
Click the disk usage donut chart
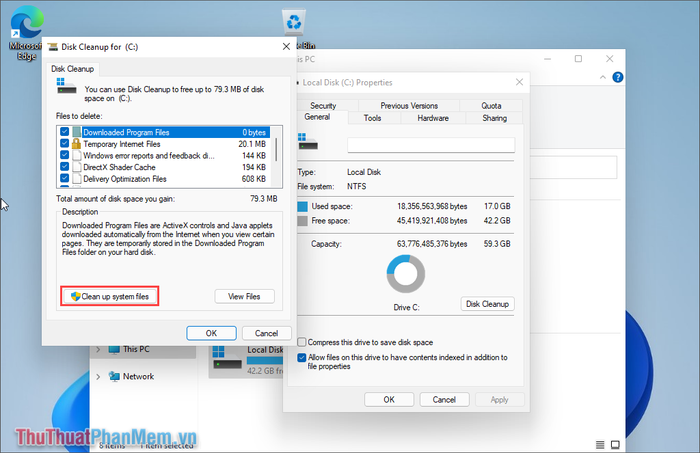pos(405,274)
